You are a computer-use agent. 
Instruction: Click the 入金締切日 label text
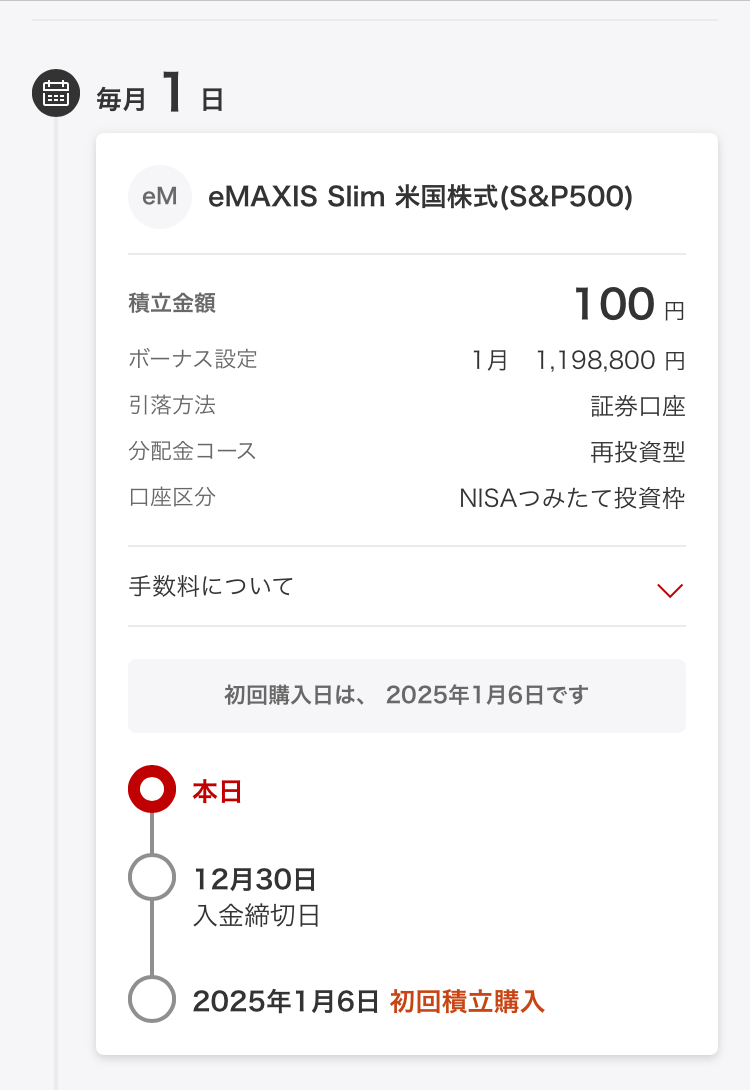(x=256, y=915)
